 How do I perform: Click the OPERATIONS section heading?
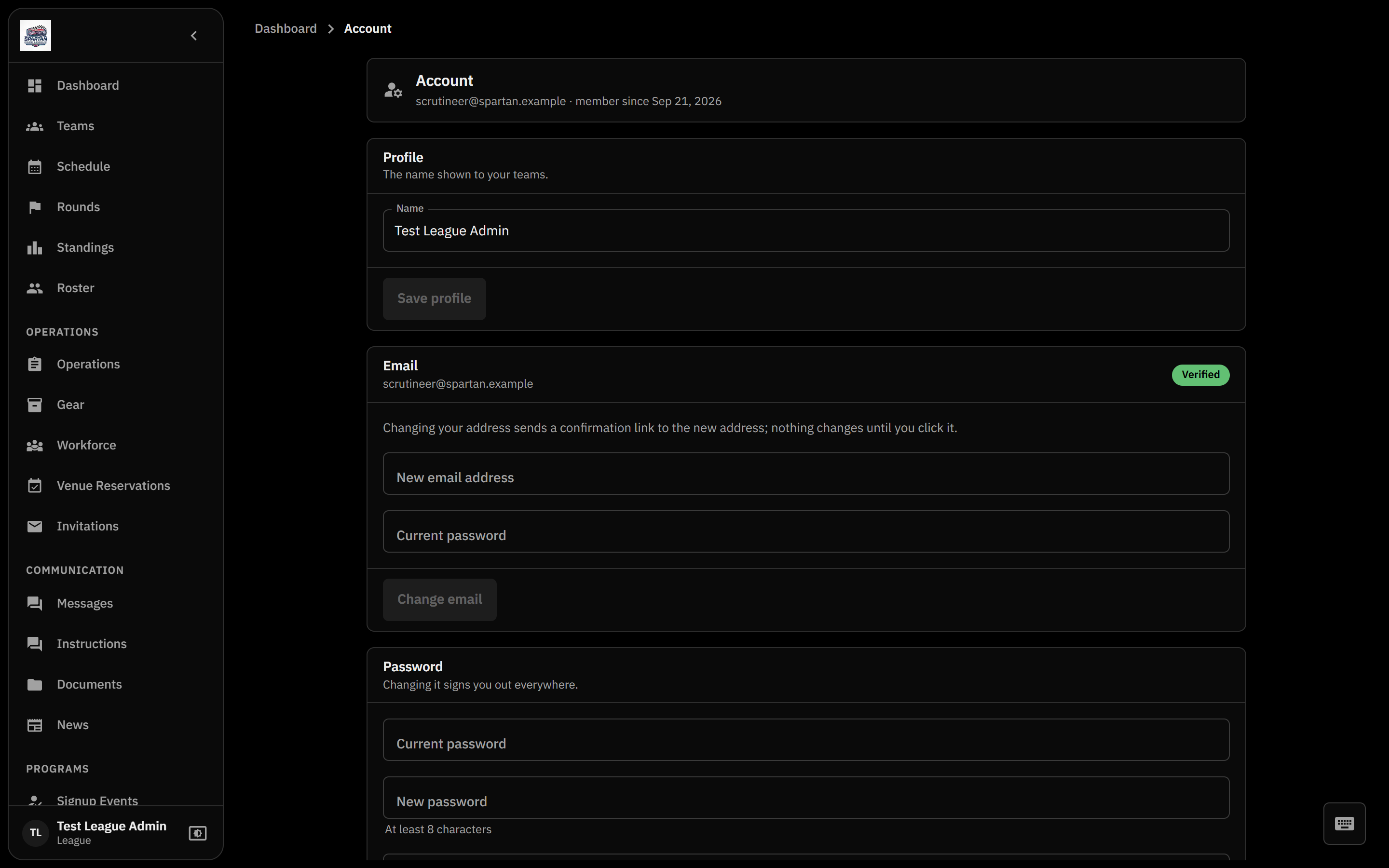[62, 332]
